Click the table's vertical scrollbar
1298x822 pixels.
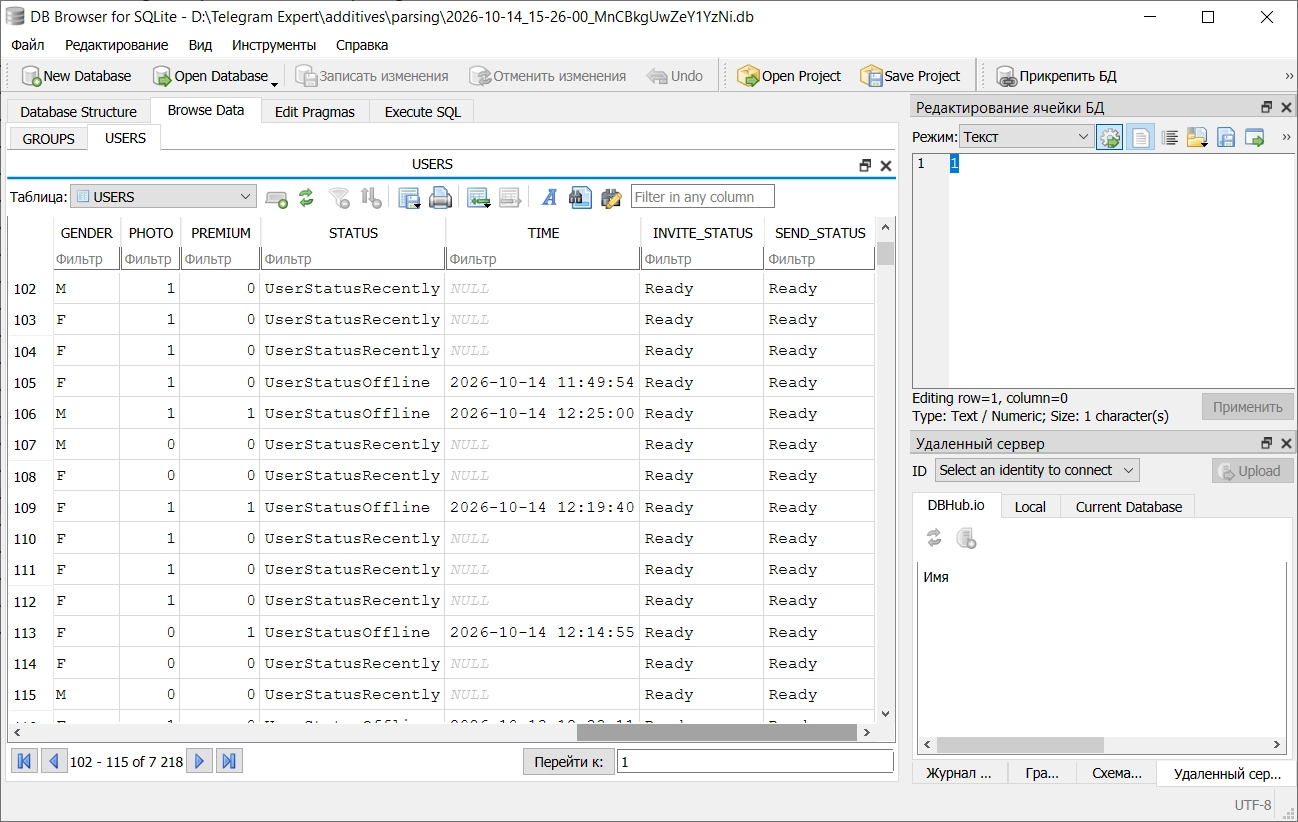coord(885,253)
